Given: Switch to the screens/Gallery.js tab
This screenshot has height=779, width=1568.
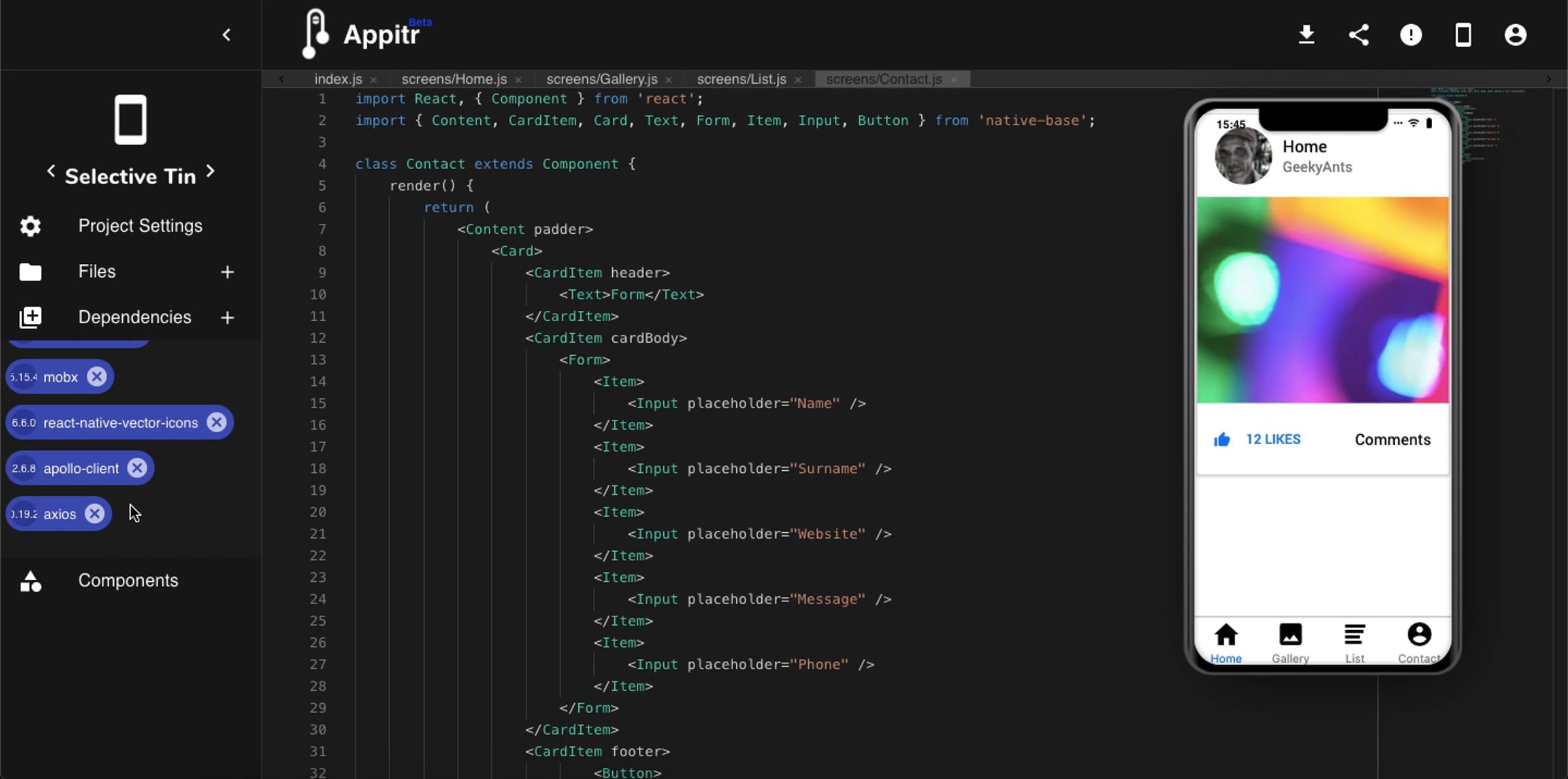Looking at the screenshot, I should point(602,79).
